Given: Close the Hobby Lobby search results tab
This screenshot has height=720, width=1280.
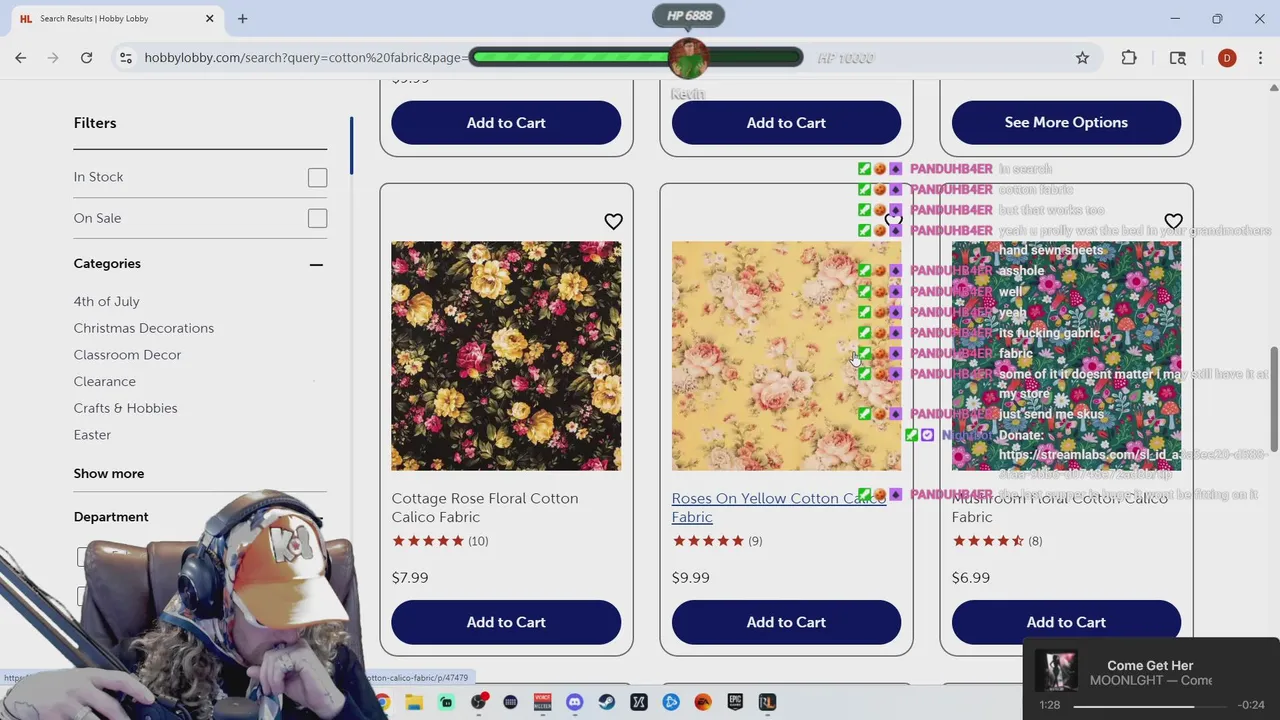Looking at the screenshot, I should (x=210, y=18).
